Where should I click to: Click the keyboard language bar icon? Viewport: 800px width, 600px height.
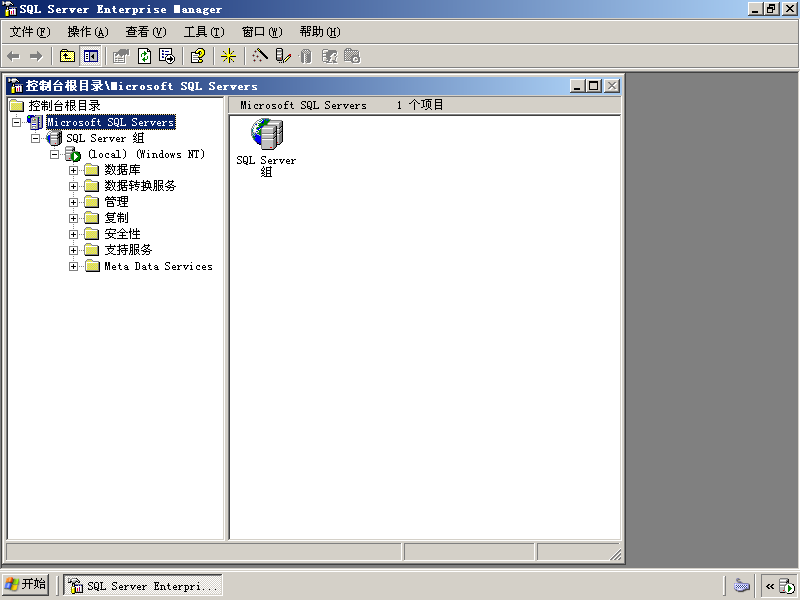pyautogui.click(x=741, y=585)
